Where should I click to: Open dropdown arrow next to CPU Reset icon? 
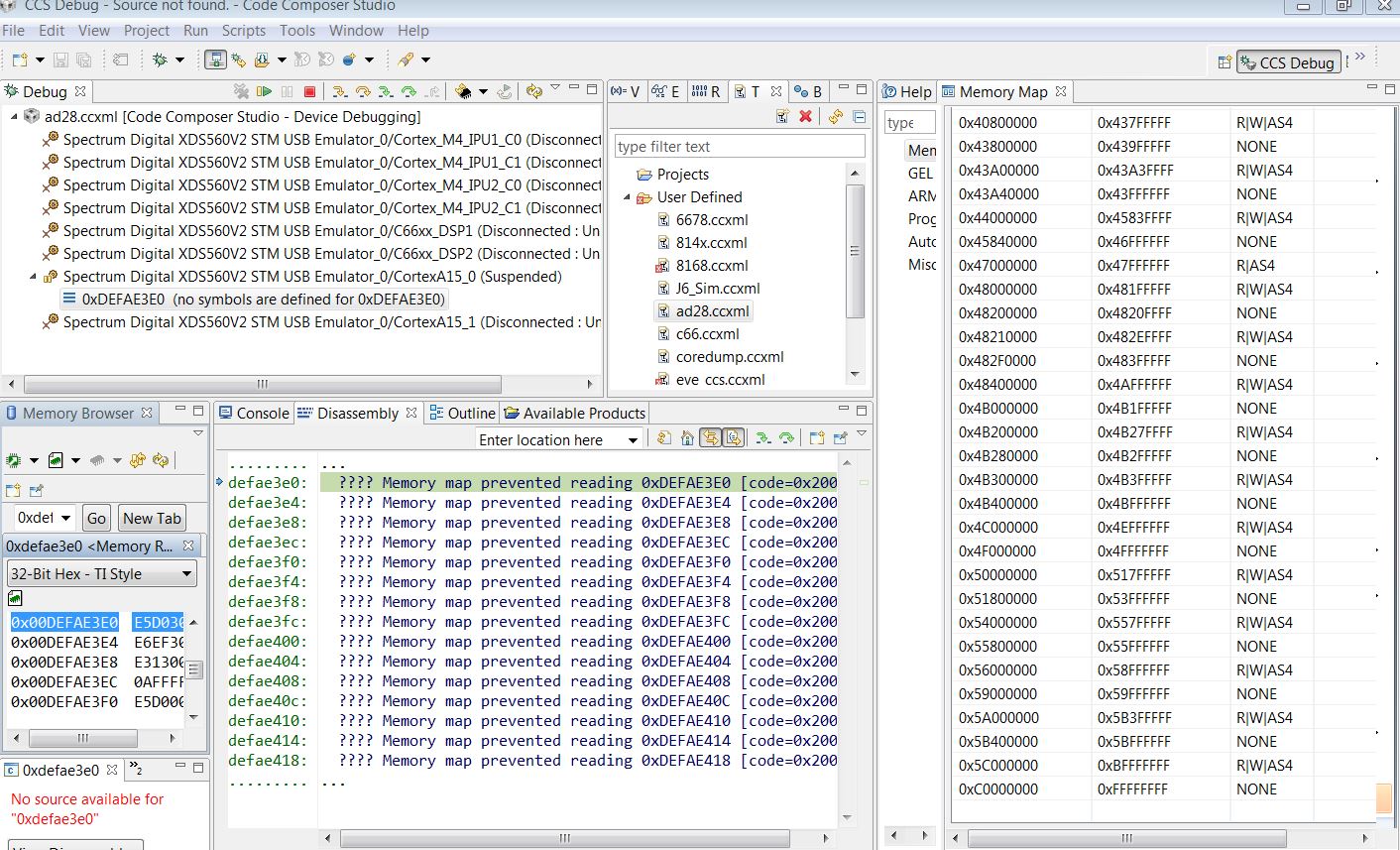coord(483,92)
